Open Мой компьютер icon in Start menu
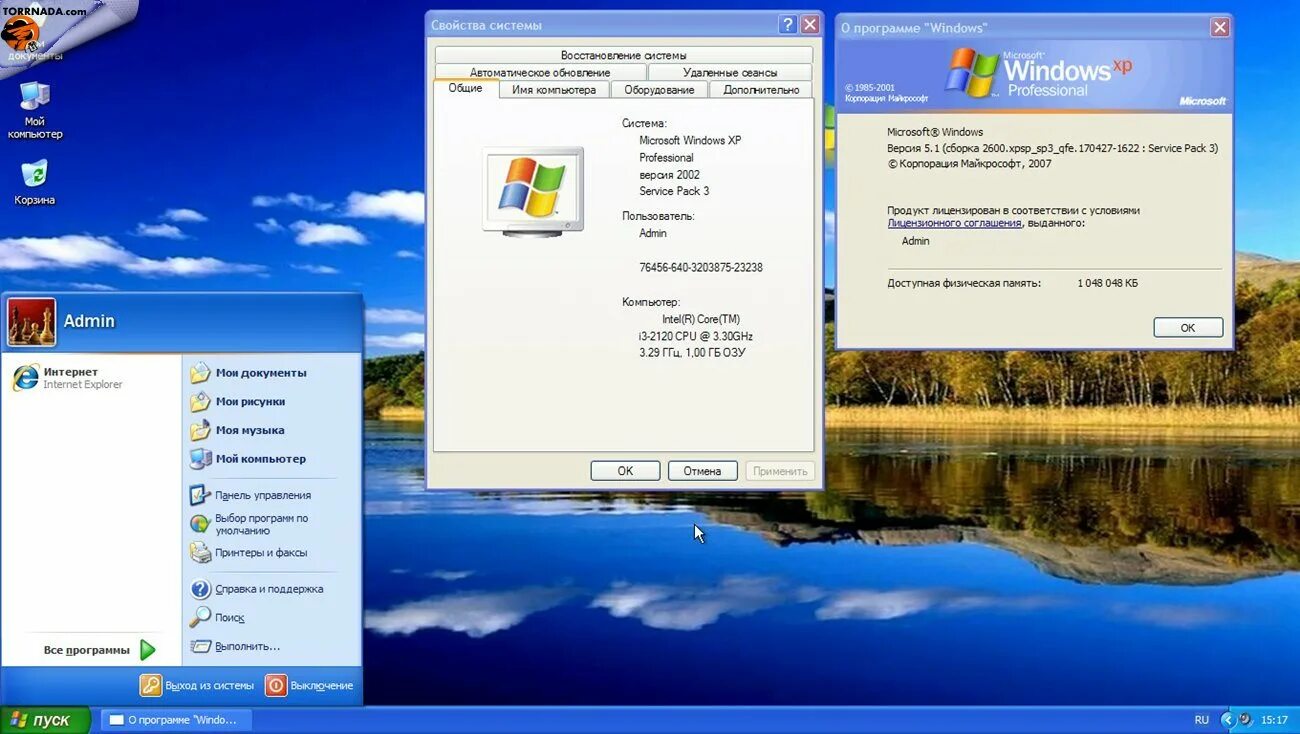 [x=200, y=460]
